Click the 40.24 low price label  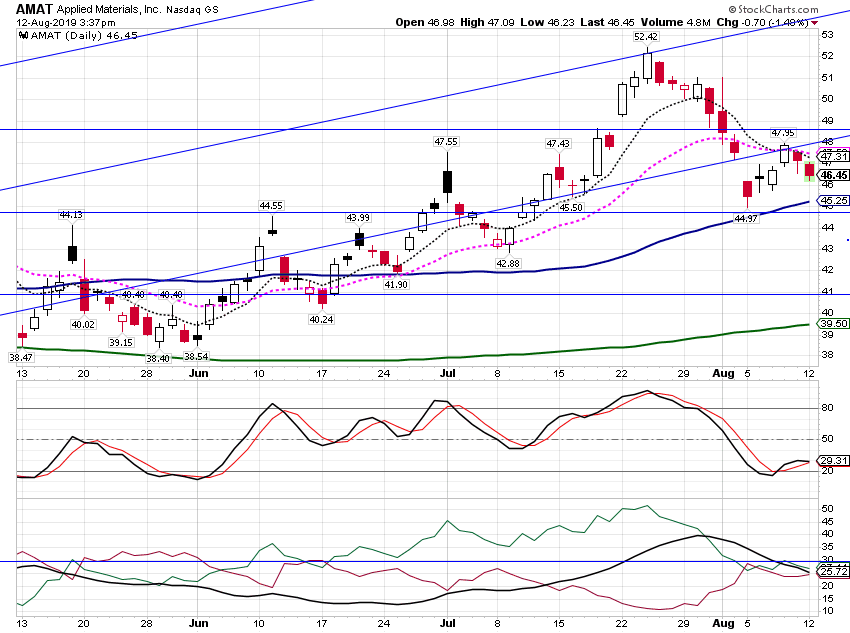tap(321, 320)
